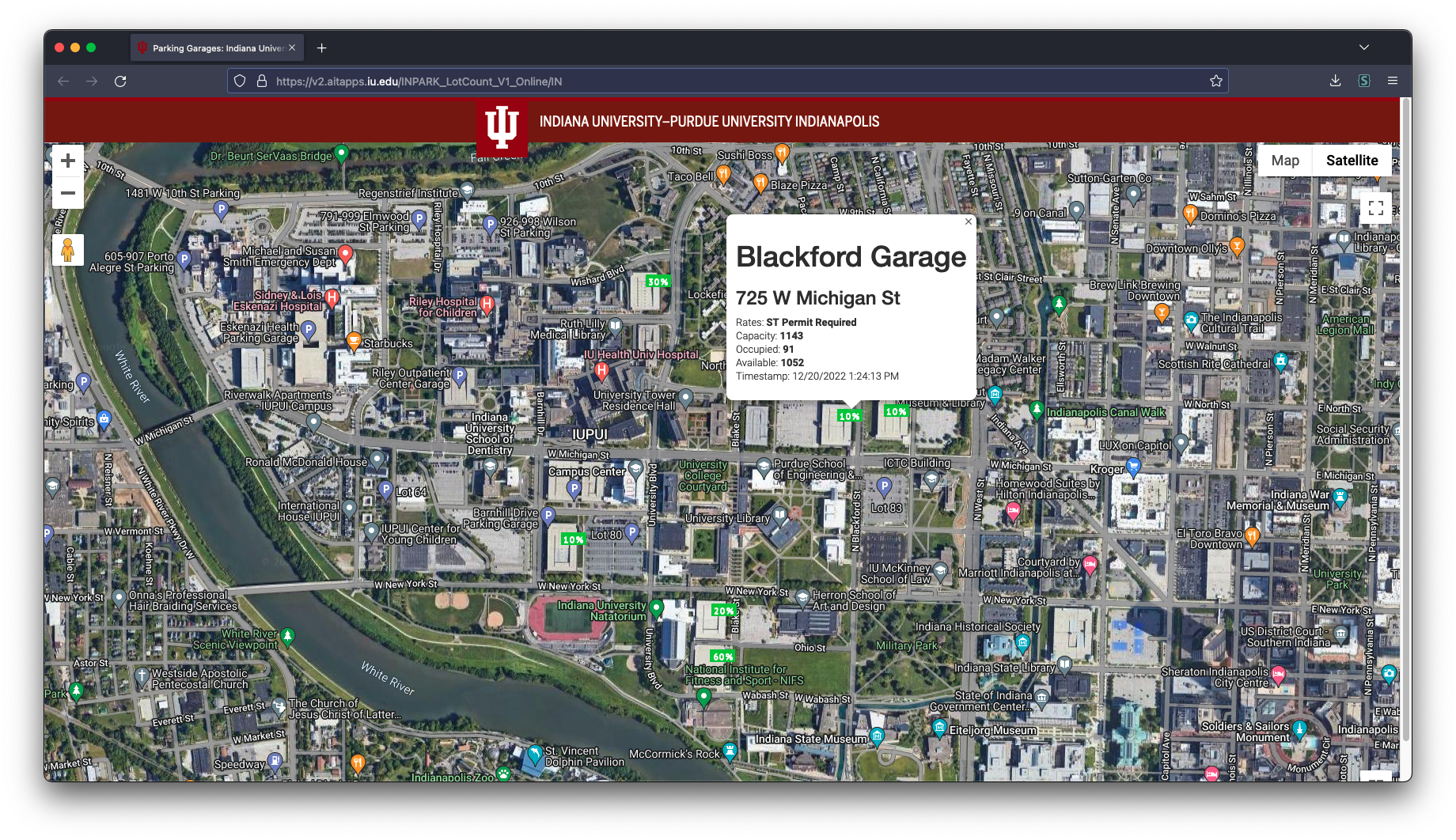Image resolution: width=1456 pixels, height=840 pixels.
Task: Zoom in on the map
Action: (68, 161)
